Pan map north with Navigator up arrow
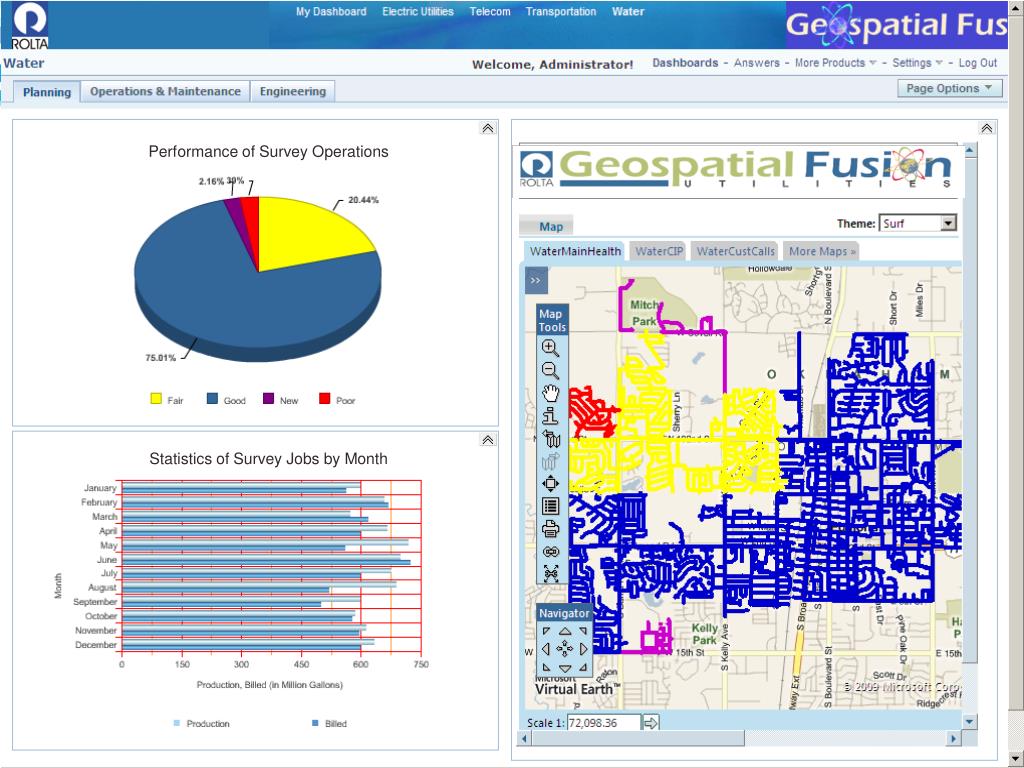 tap(565, 631)
